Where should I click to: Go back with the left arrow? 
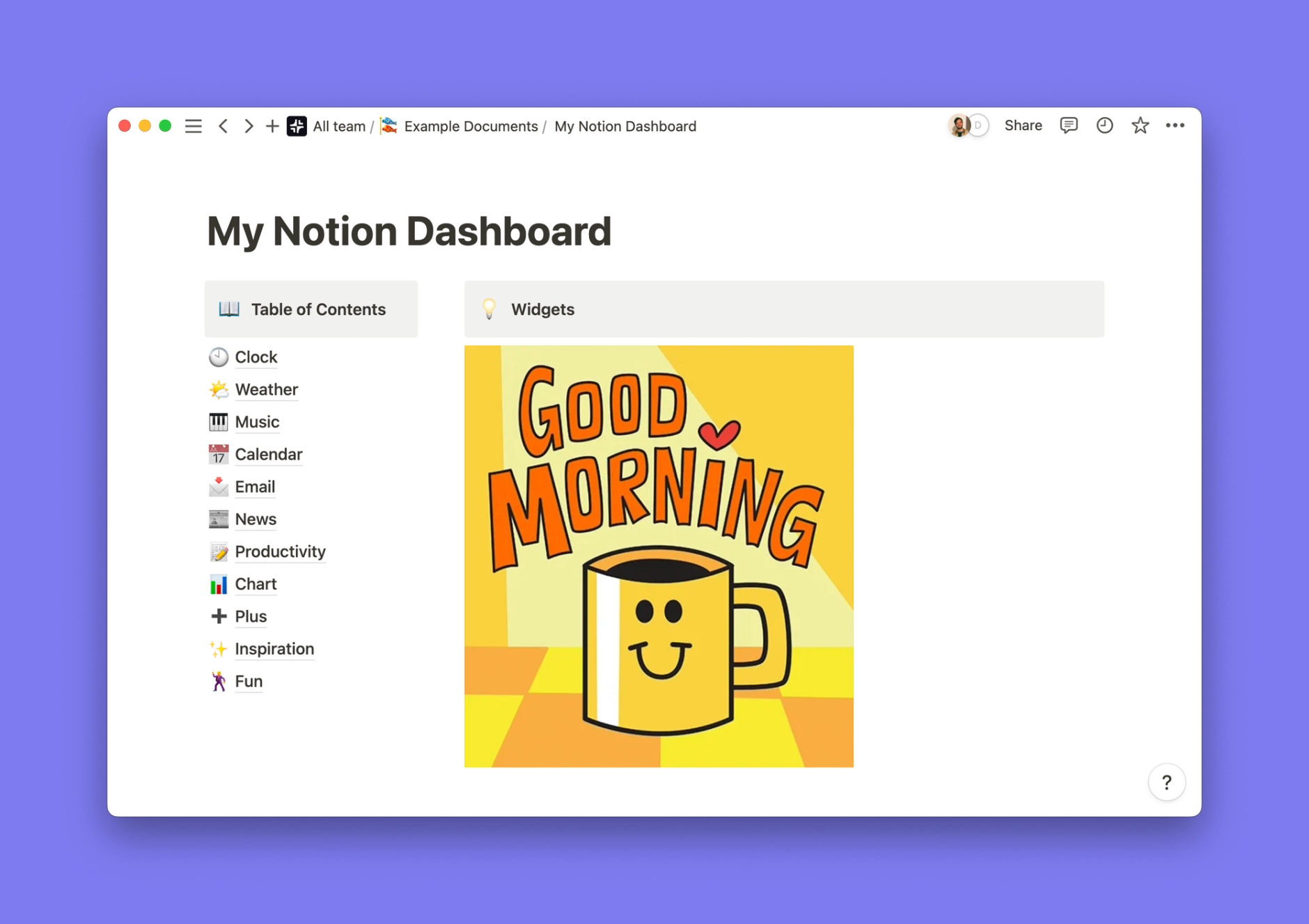(223, 126)
